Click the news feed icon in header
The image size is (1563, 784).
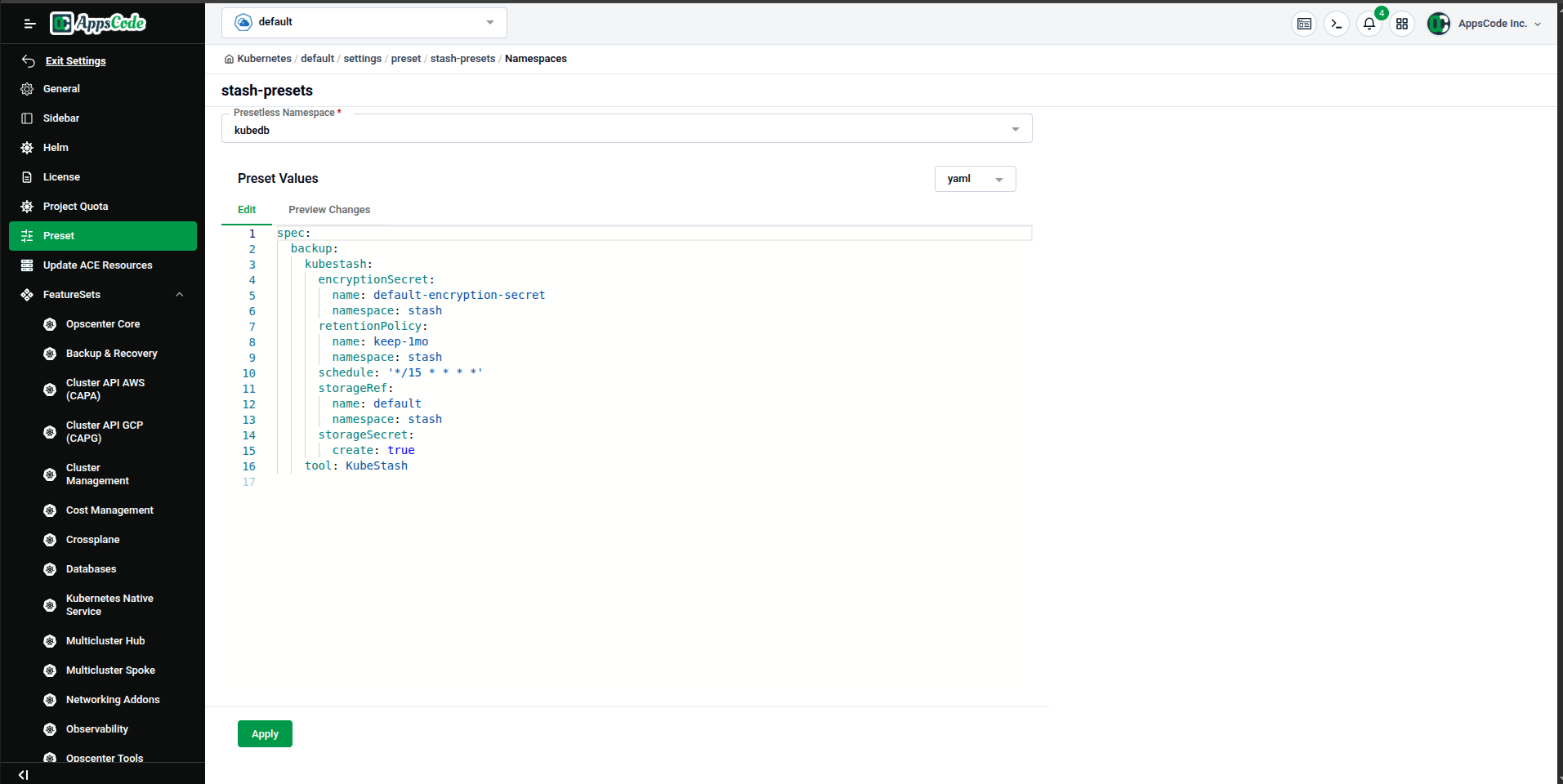click(1304, 24)
